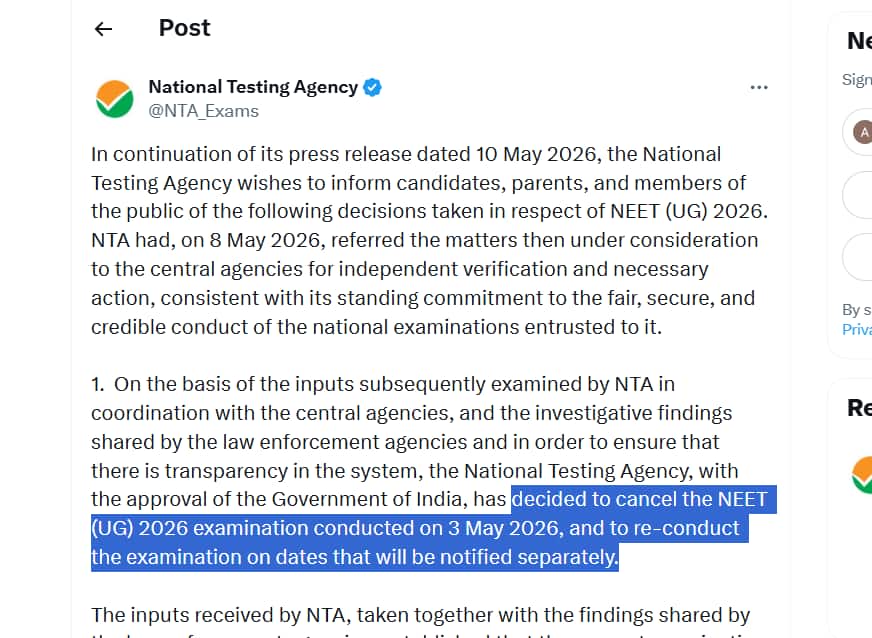Click the sidebar heading starting with 'Ne'

(859, 41)
